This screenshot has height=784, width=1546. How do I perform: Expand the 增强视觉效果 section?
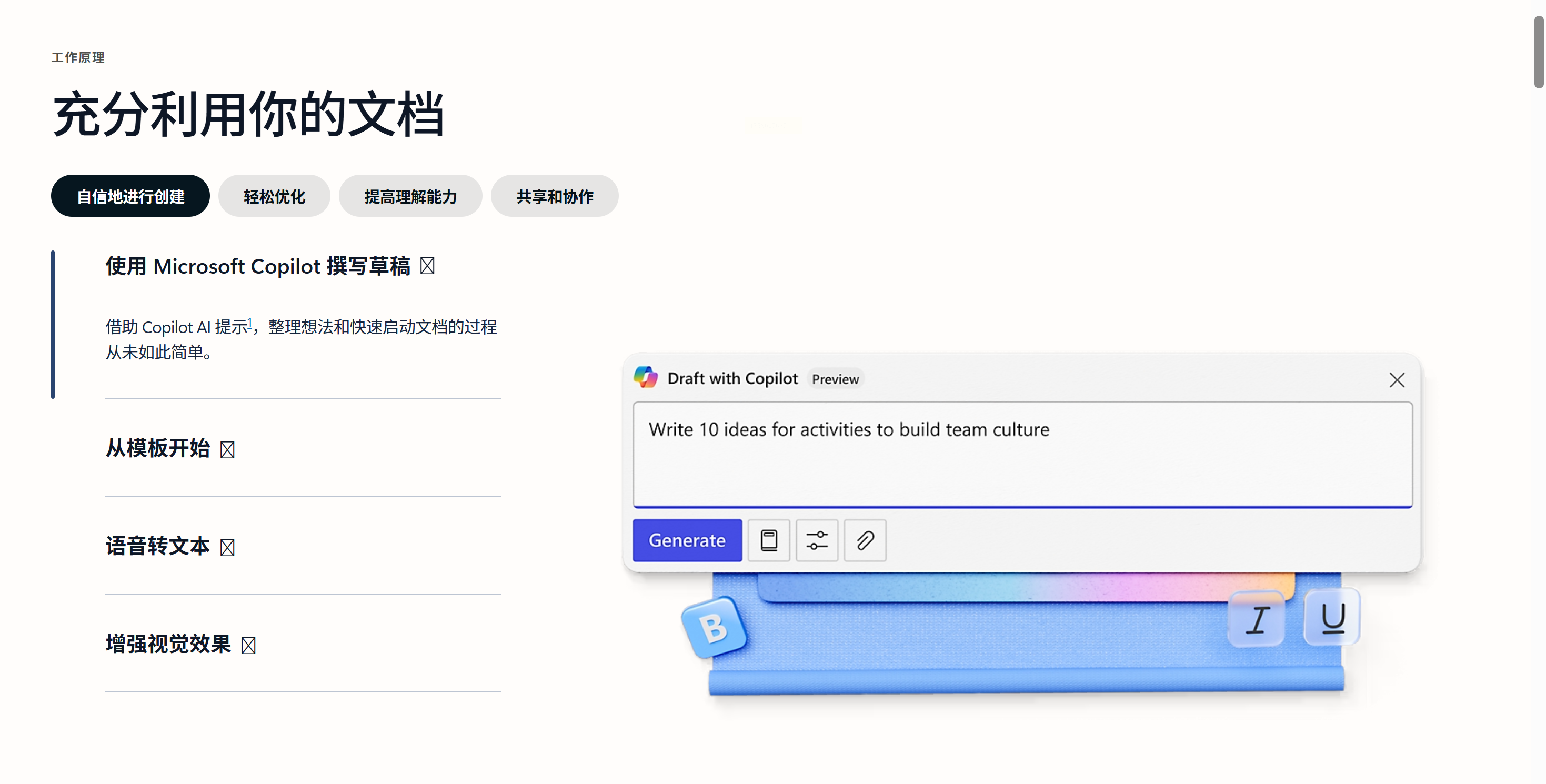[180, 644]
